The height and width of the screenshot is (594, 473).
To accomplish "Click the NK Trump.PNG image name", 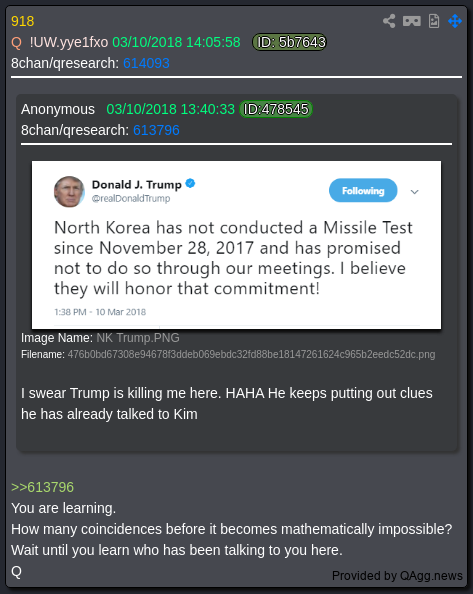I will 138,338.
